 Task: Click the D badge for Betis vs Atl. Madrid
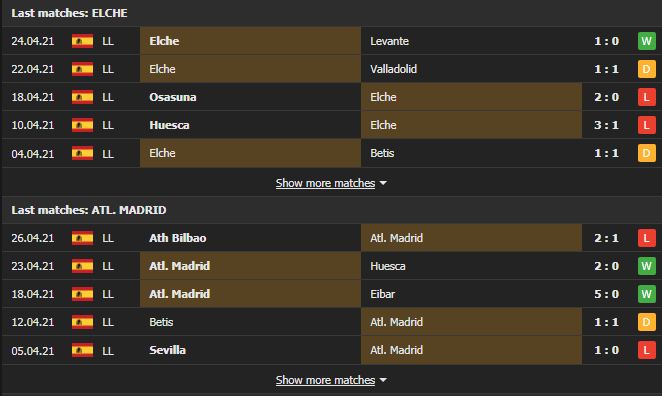[646, 322]
